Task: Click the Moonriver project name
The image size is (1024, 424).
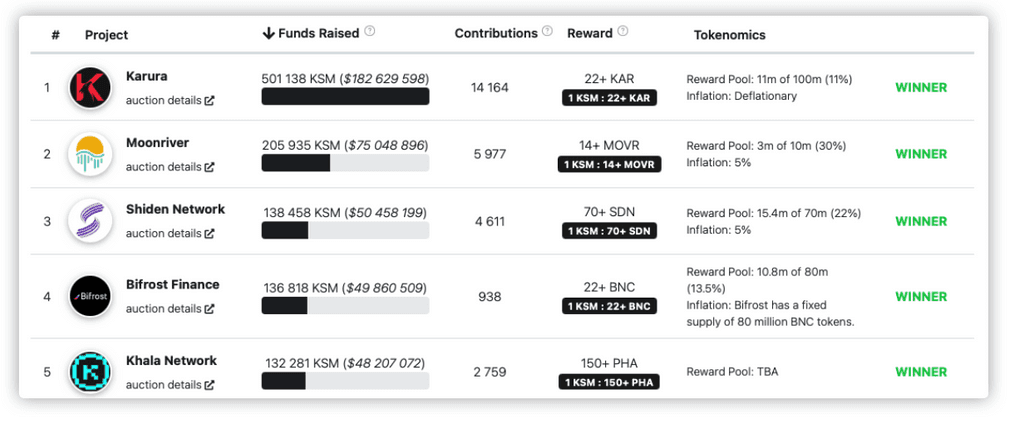Action: 157,143
